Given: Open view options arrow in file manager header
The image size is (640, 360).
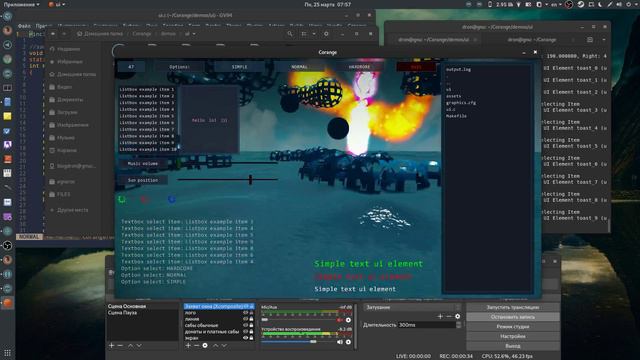Looking at the screenshot, I should (x=314, y=34).
